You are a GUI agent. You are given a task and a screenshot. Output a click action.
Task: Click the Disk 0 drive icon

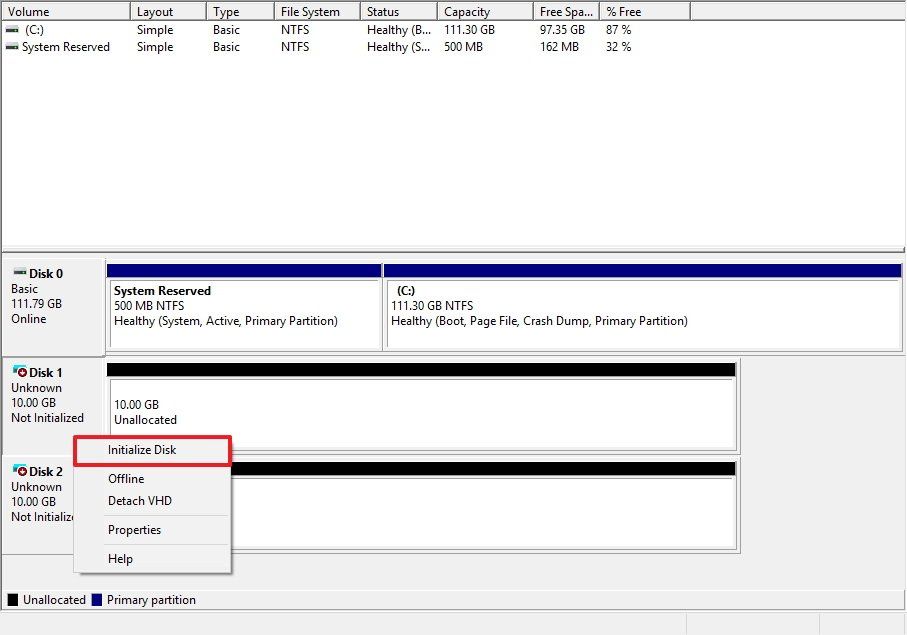click(x=19, y=272)
